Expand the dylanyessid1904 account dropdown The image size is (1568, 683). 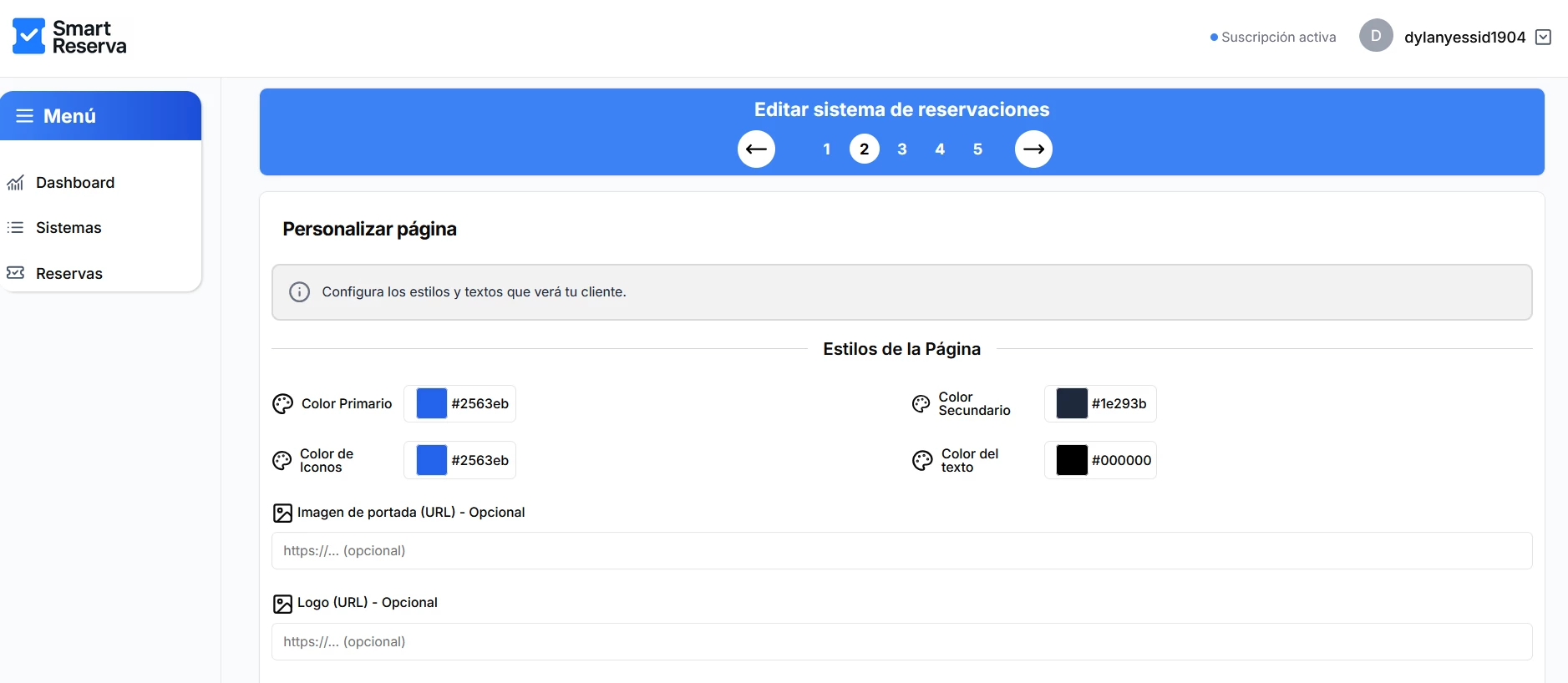(x=1544, y=38)
